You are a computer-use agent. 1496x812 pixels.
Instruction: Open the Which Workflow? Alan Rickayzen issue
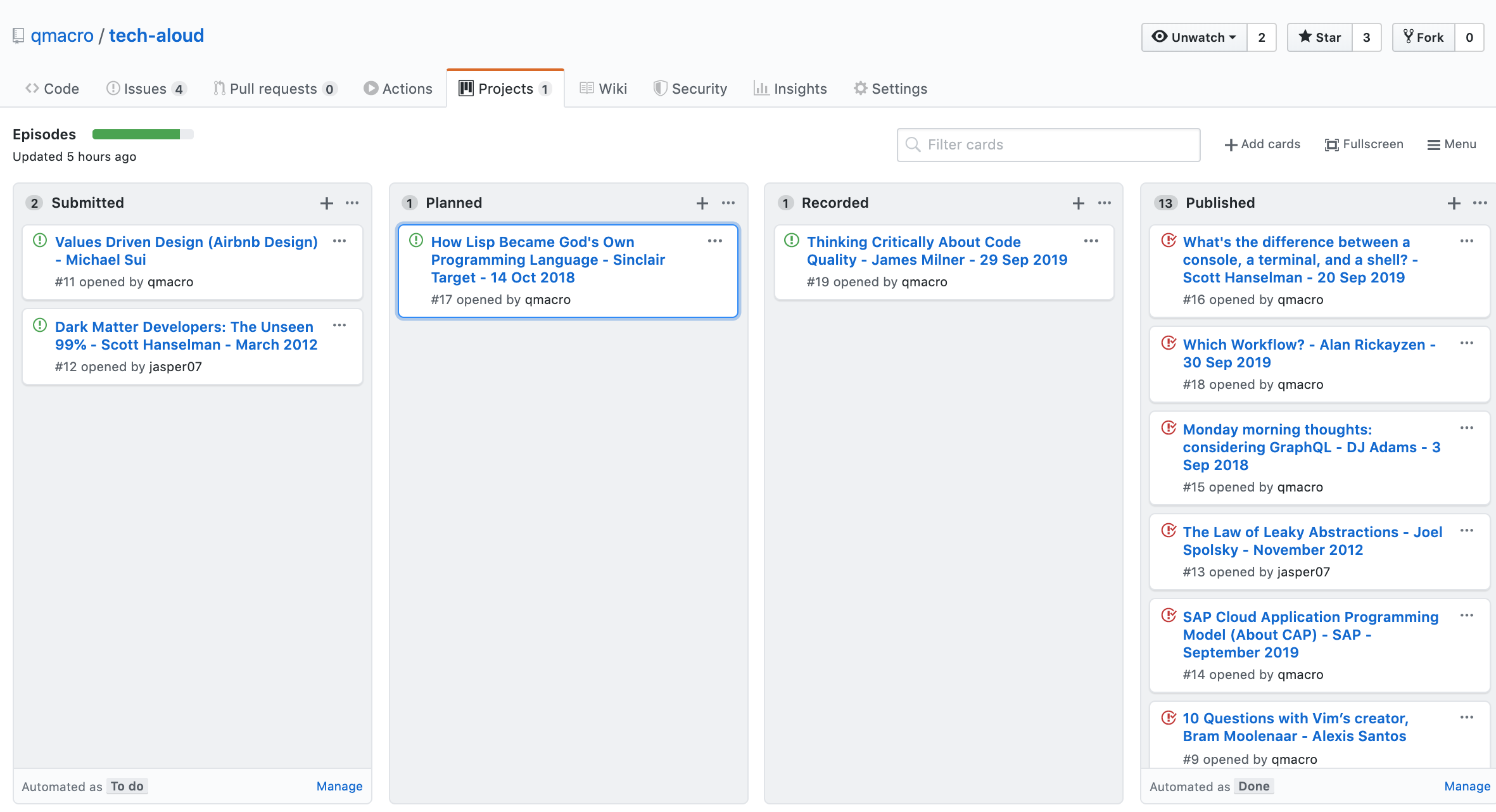point(1309,353)
